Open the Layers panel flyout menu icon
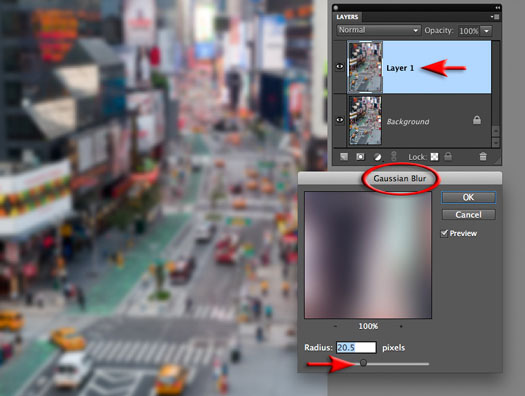The image size is (525, 396). pyautogui.click(x=495, y=17)
